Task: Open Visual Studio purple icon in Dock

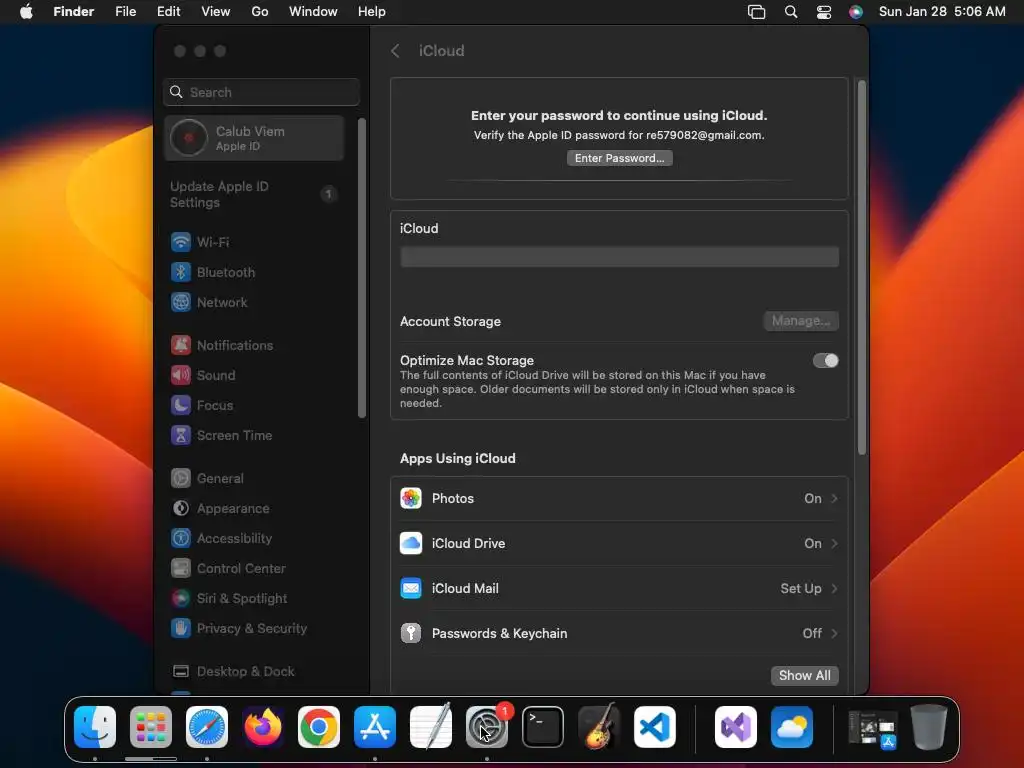Action: click(736, 727)
